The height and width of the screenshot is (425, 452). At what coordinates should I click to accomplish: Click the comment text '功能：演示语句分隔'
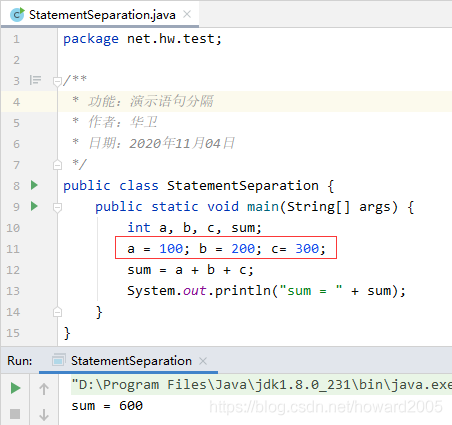tap(151, 101)
